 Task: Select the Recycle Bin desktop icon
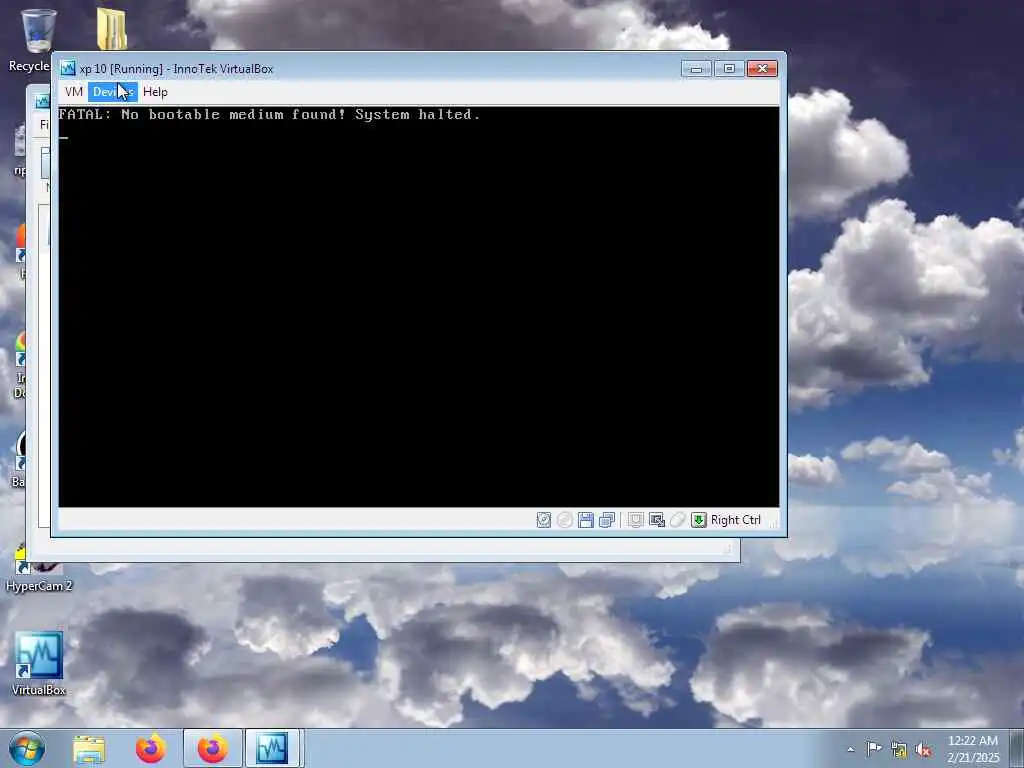[x=34, y=40]
